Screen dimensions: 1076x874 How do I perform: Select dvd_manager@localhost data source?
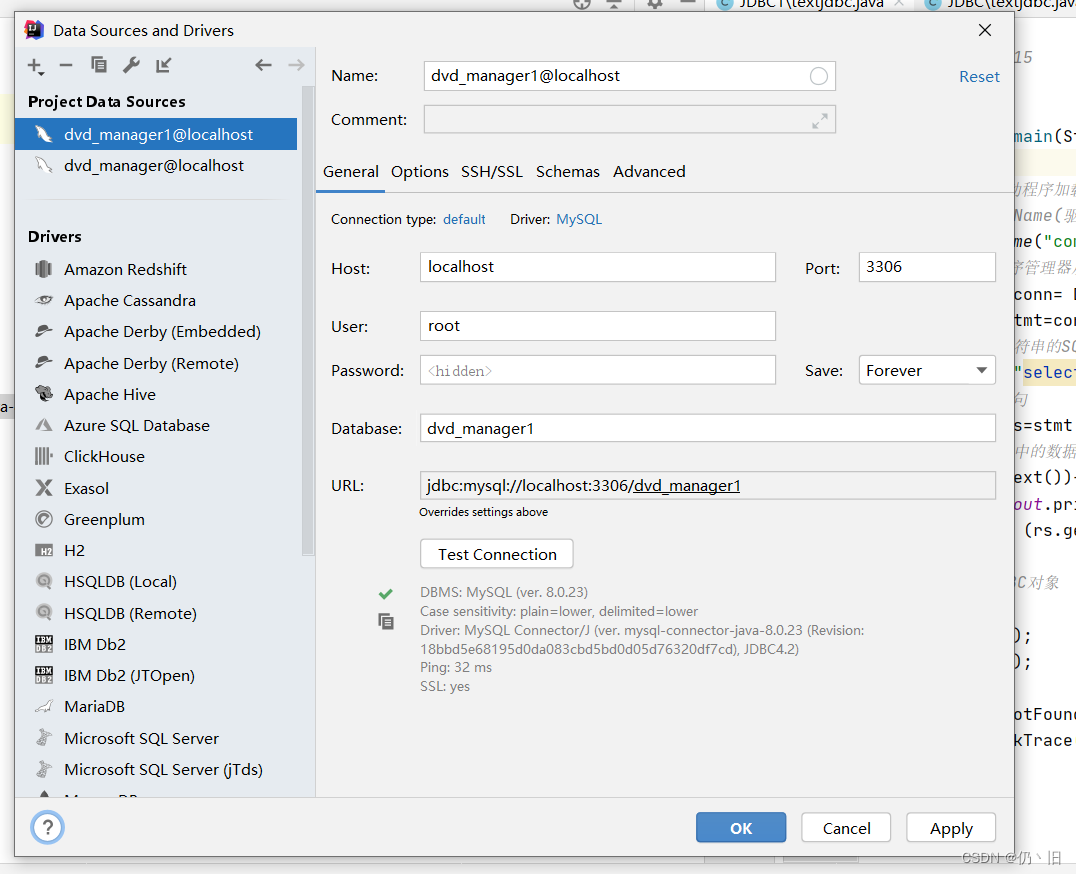(156, 165)
